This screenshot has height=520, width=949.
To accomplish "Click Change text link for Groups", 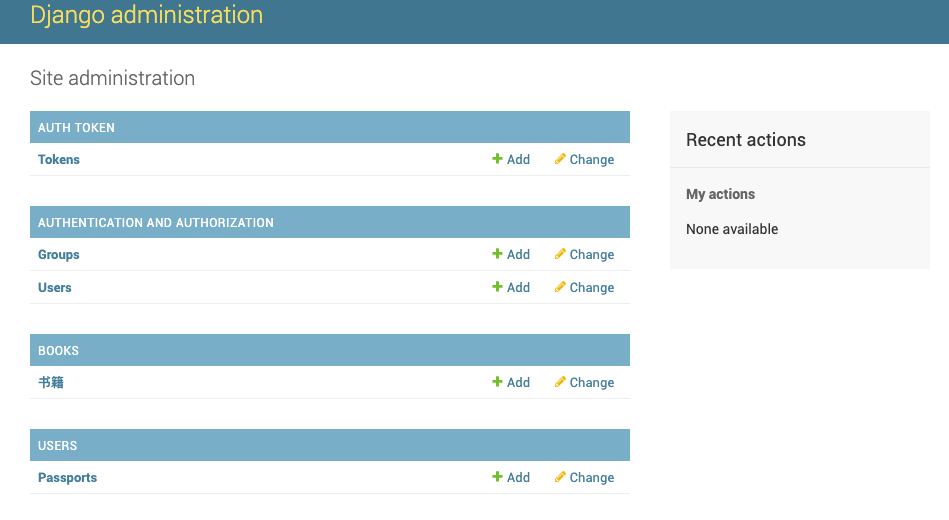I will [592, 254].
